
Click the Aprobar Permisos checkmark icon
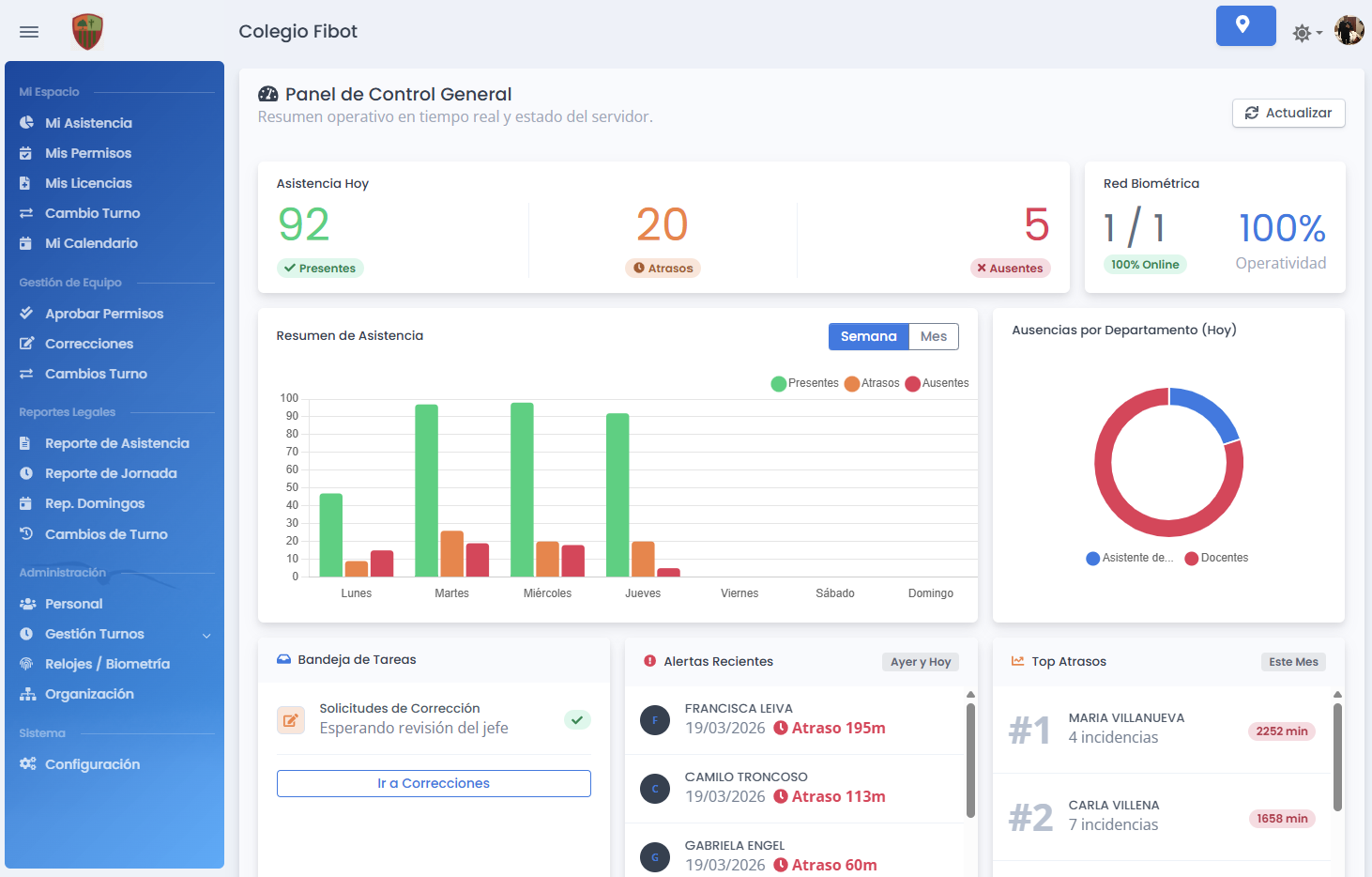(28, 314)
